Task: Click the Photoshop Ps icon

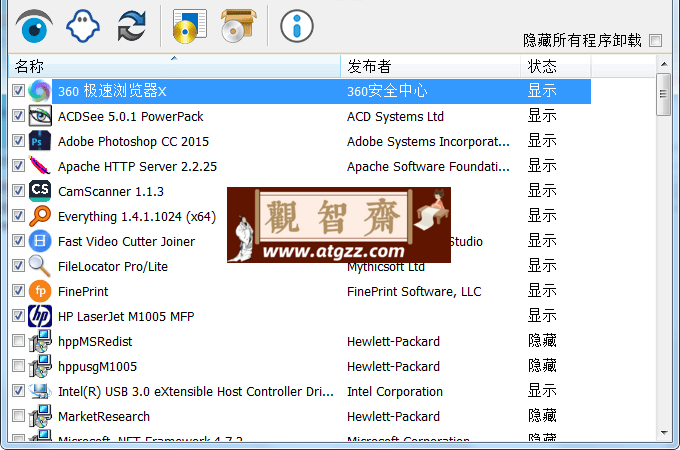Action: (x=40, y=141)
